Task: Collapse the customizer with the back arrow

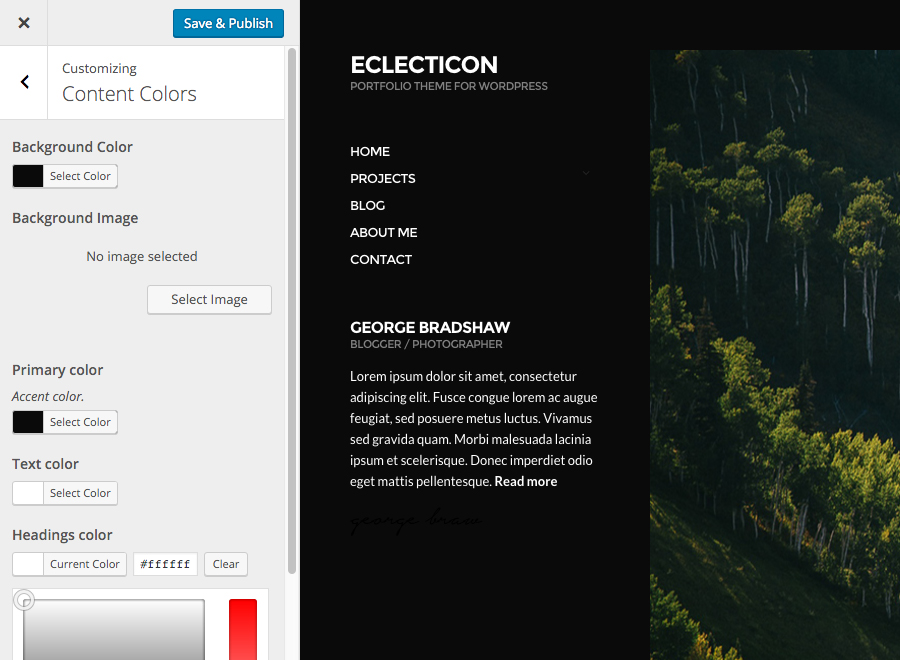Action: (23, 81)
